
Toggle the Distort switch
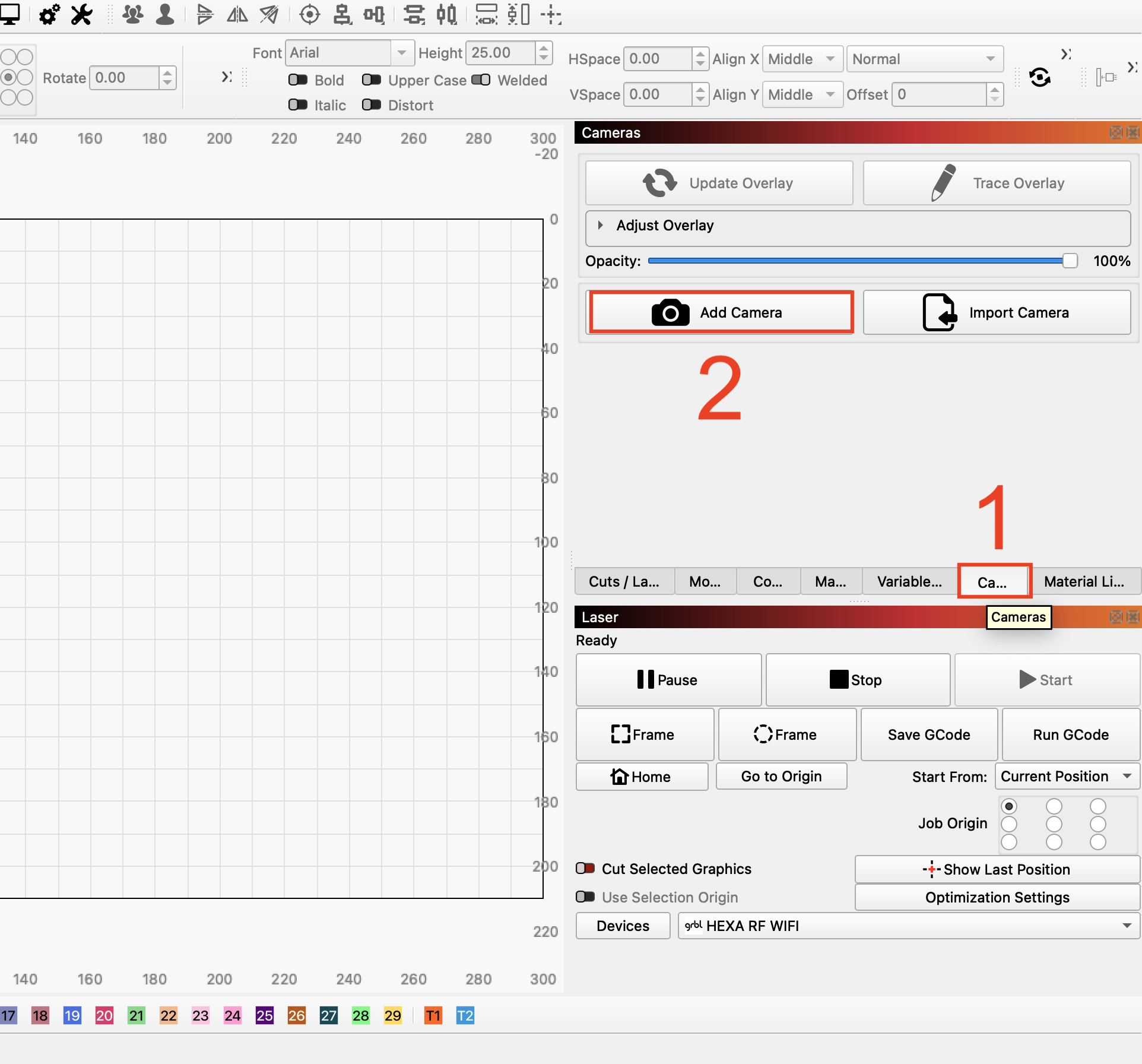pyautogui.click(x=372, y=105)
